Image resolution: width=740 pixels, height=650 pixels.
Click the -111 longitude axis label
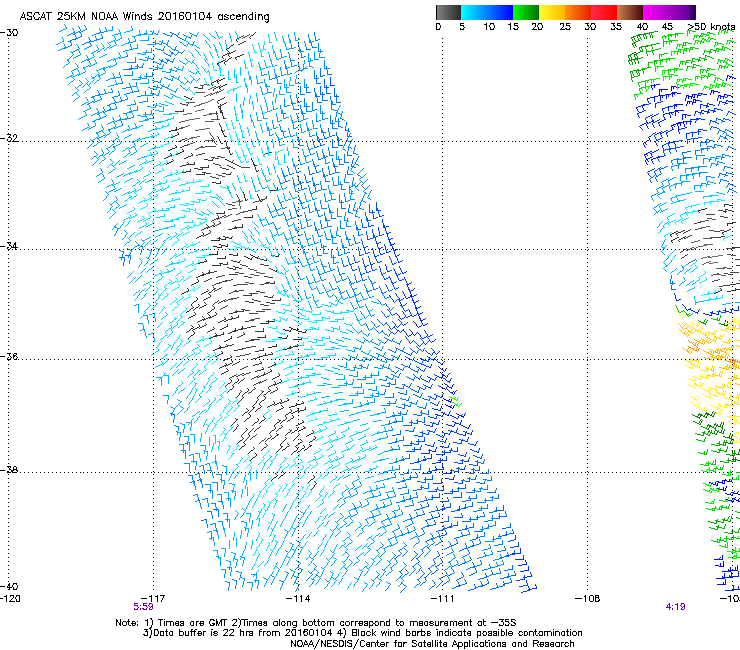coord(443,599)
